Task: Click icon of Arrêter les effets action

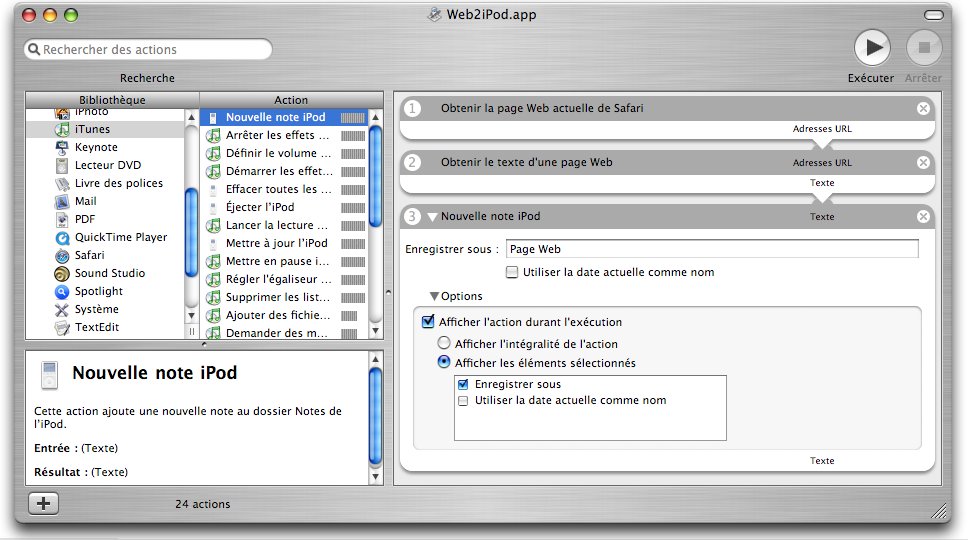Action: pos(213,135)
